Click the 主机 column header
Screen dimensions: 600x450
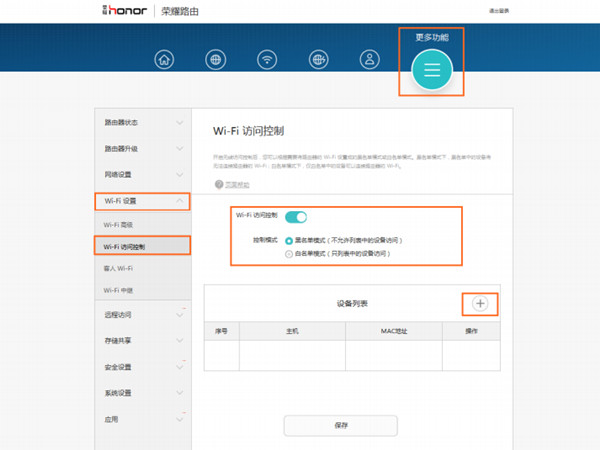[292, 331]
